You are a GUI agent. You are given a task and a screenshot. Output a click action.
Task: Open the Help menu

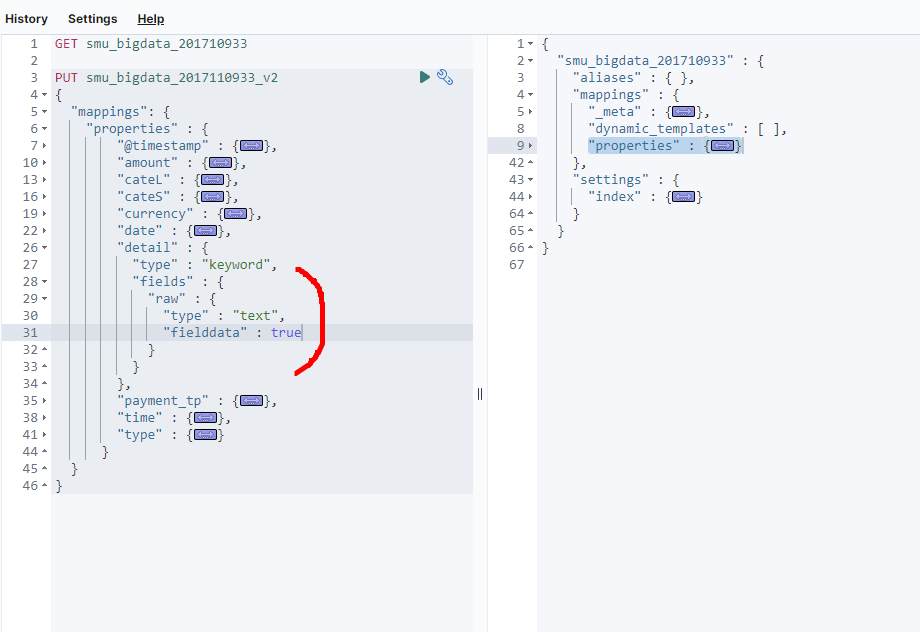(151, 19)
